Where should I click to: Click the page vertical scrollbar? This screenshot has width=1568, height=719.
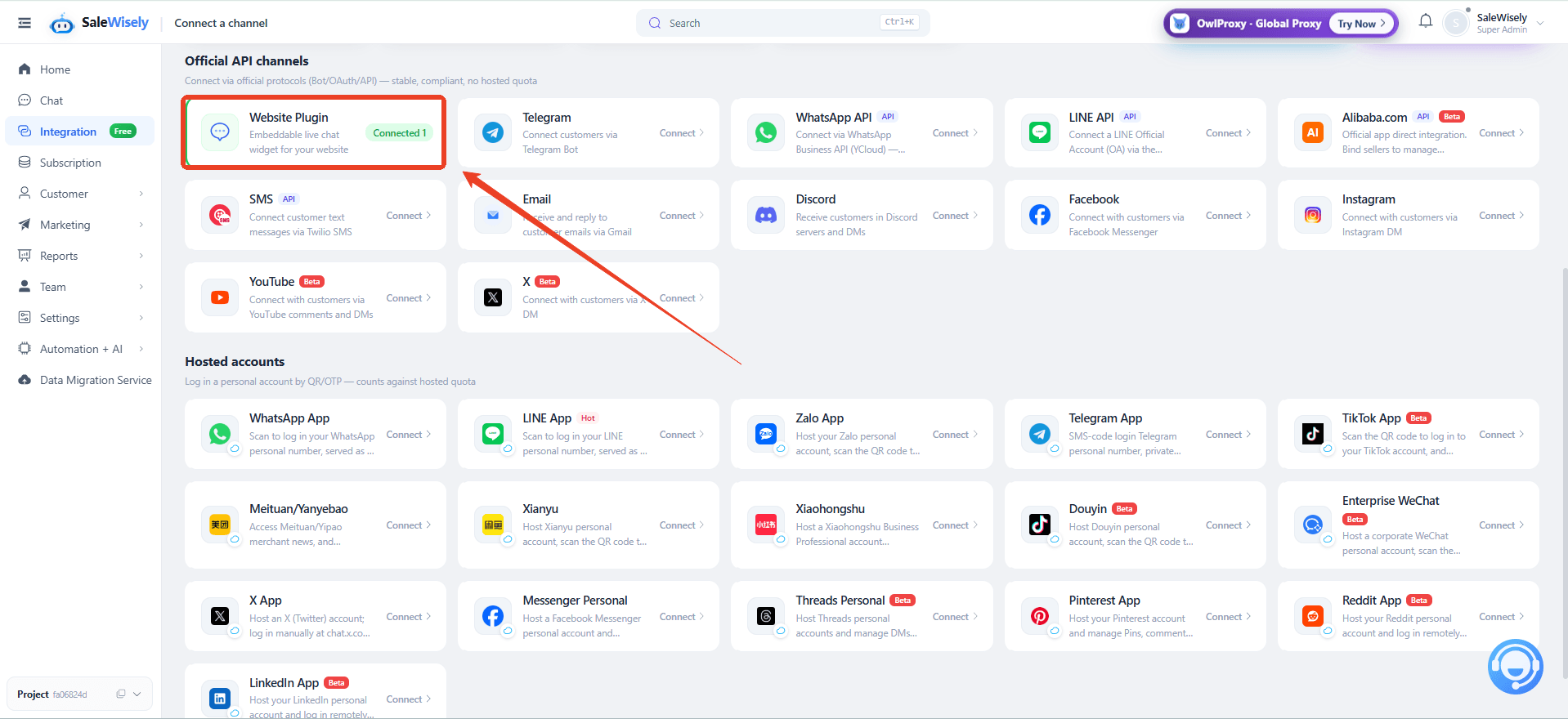(1565, 472)
